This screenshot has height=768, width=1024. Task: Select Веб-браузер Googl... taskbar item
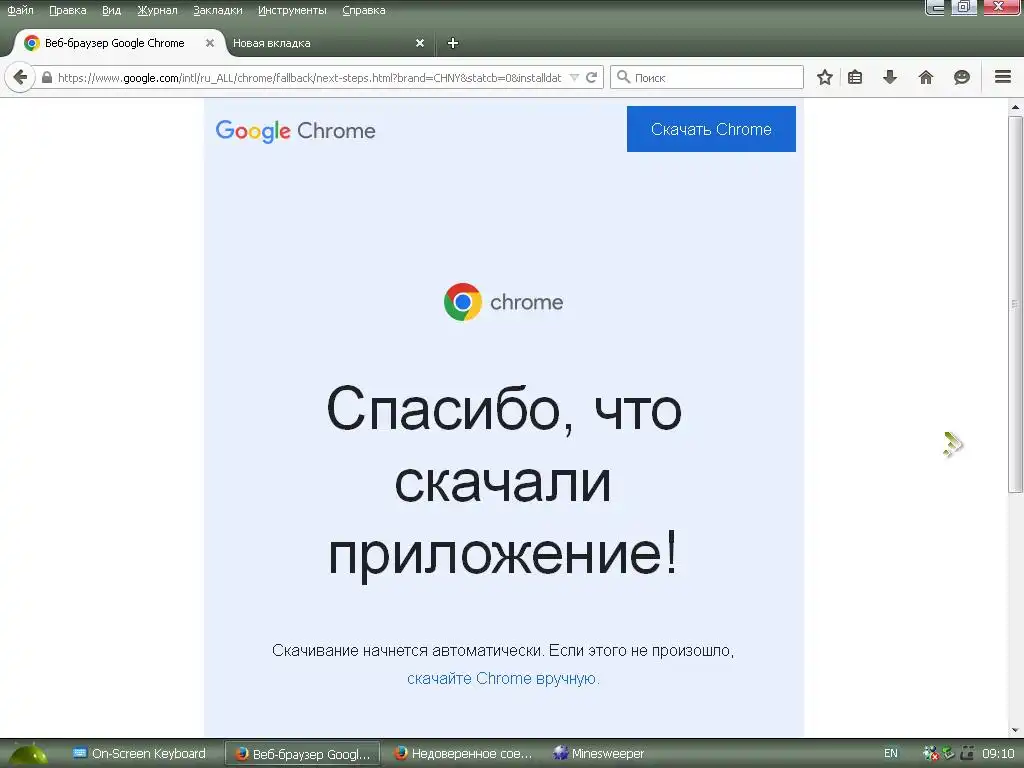(x=302, y=754)
